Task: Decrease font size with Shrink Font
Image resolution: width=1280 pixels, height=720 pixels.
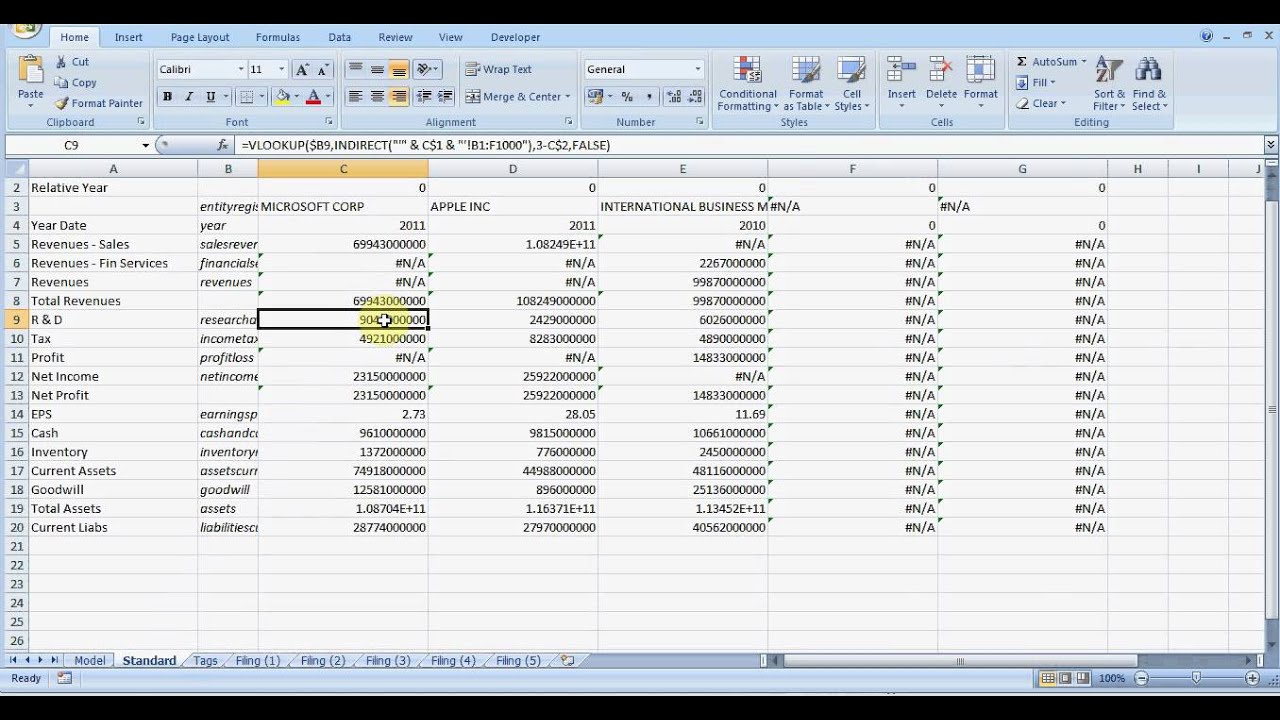Action: click(323, 69)
